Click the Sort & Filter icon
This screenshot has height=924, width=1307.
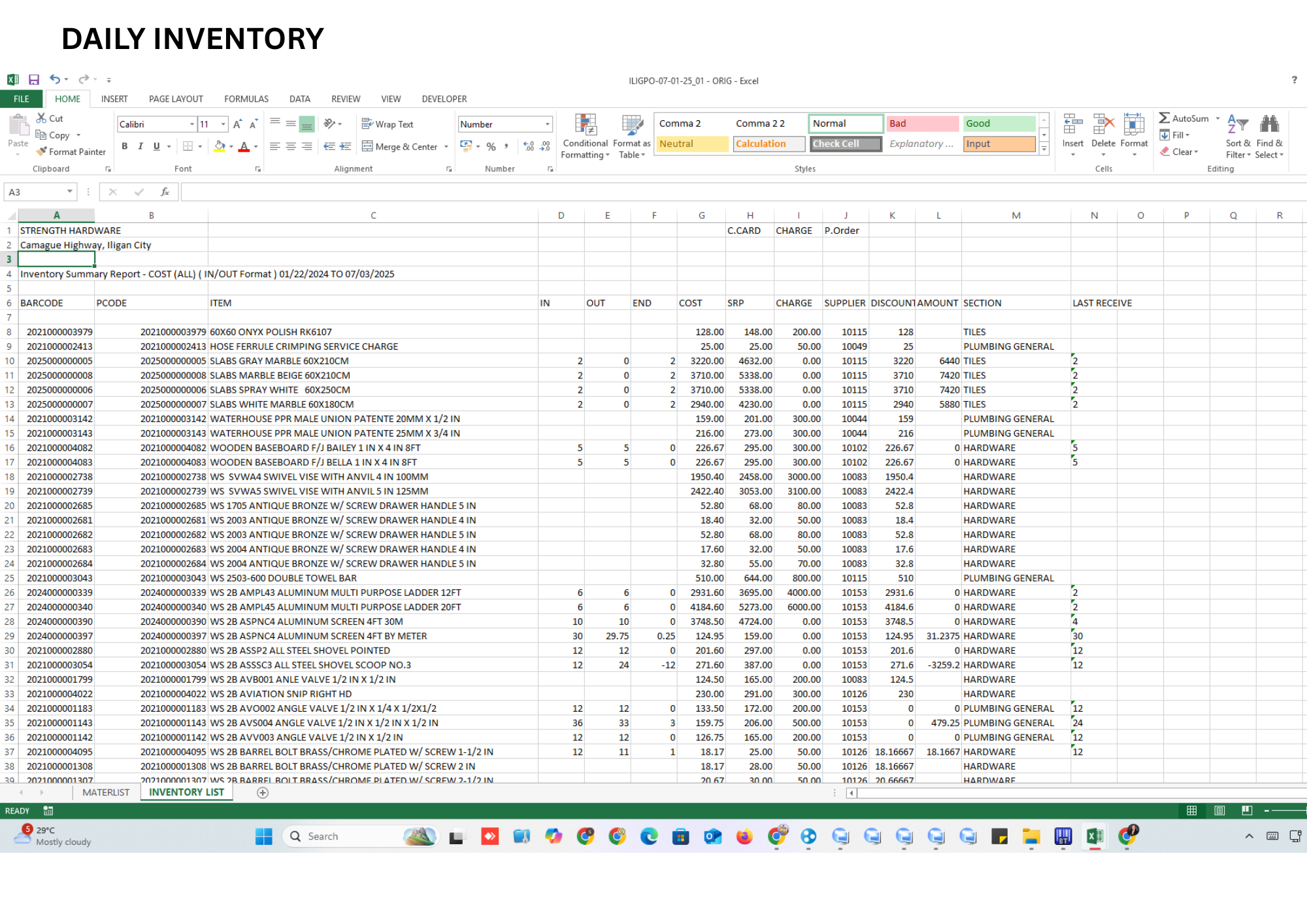[1238, 124]
